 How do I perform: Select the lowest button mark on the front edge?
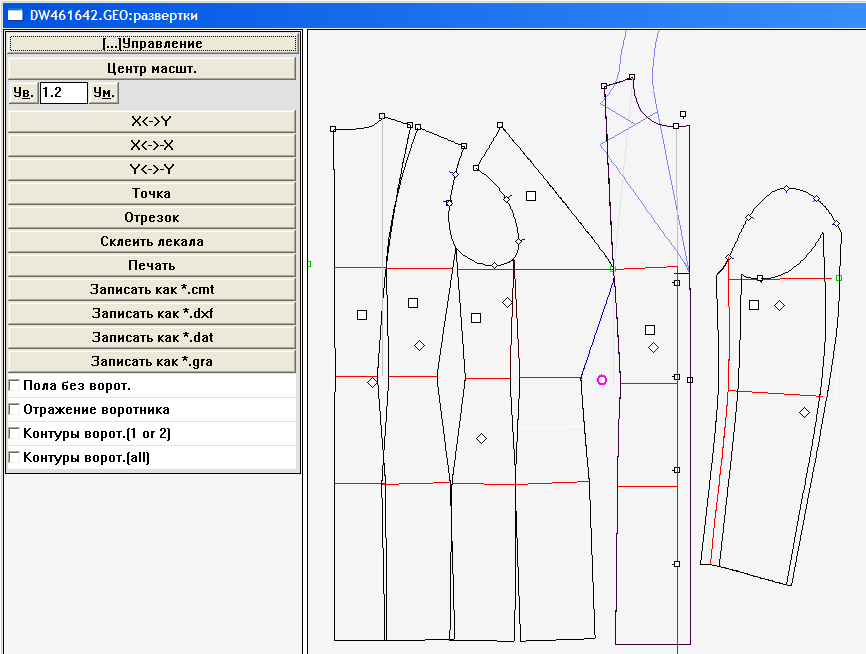click(x=677, y=564)
